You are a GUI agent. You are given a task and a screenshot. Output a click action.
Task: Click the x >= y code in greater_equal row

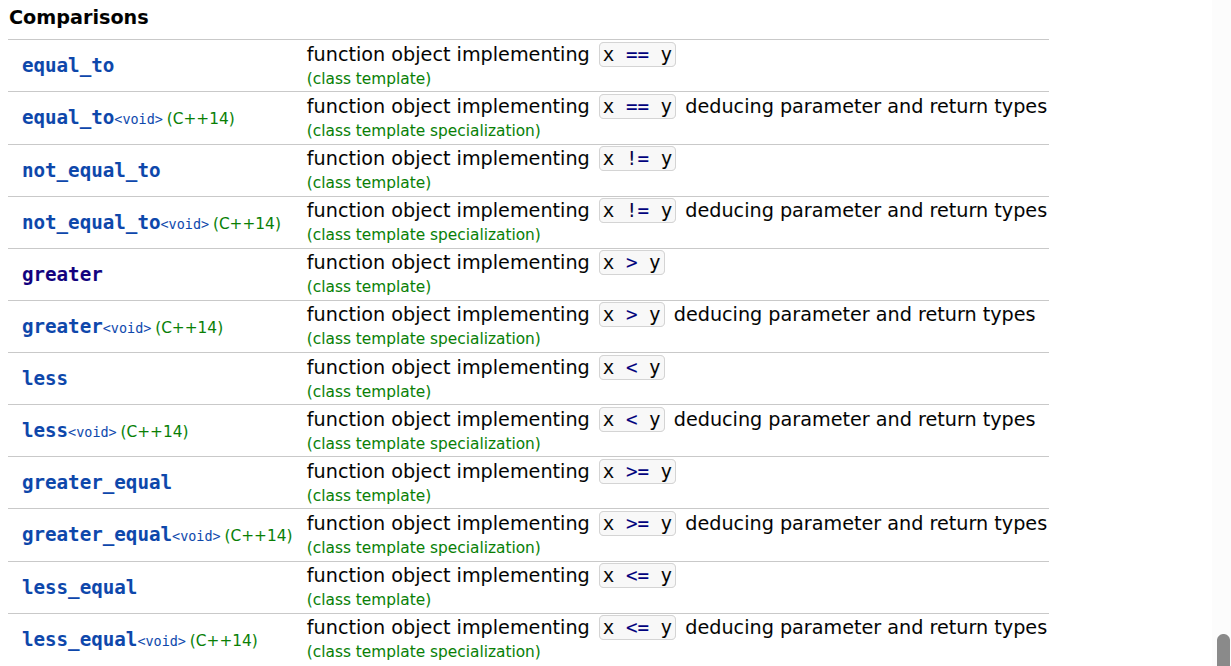click(x=637, y=472)
